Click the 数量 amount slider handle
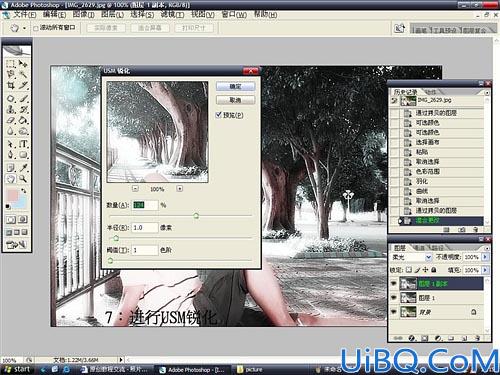 point(196,216)
